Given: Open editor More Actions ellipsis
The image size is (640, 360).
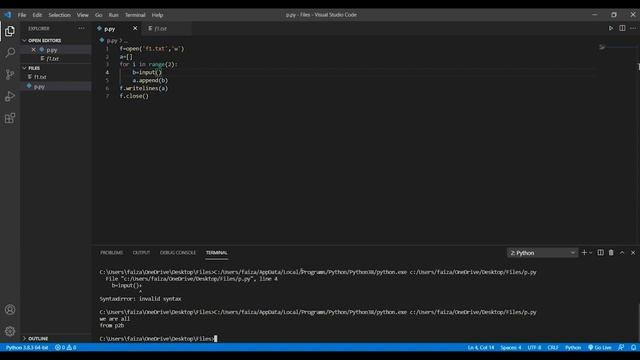Looking at the screenshot, I should pos(633,28).
